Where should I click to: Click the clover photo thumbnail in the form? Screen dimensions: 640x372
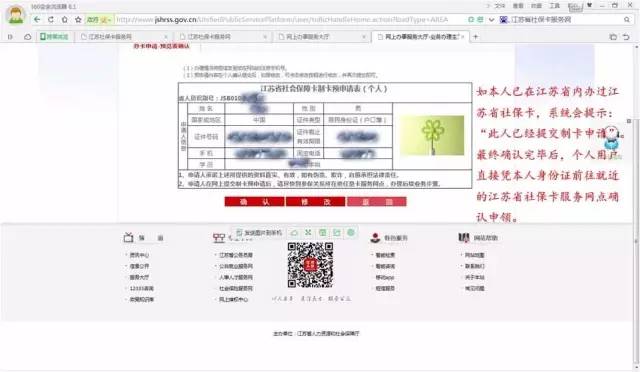click(x=432, y=136)
